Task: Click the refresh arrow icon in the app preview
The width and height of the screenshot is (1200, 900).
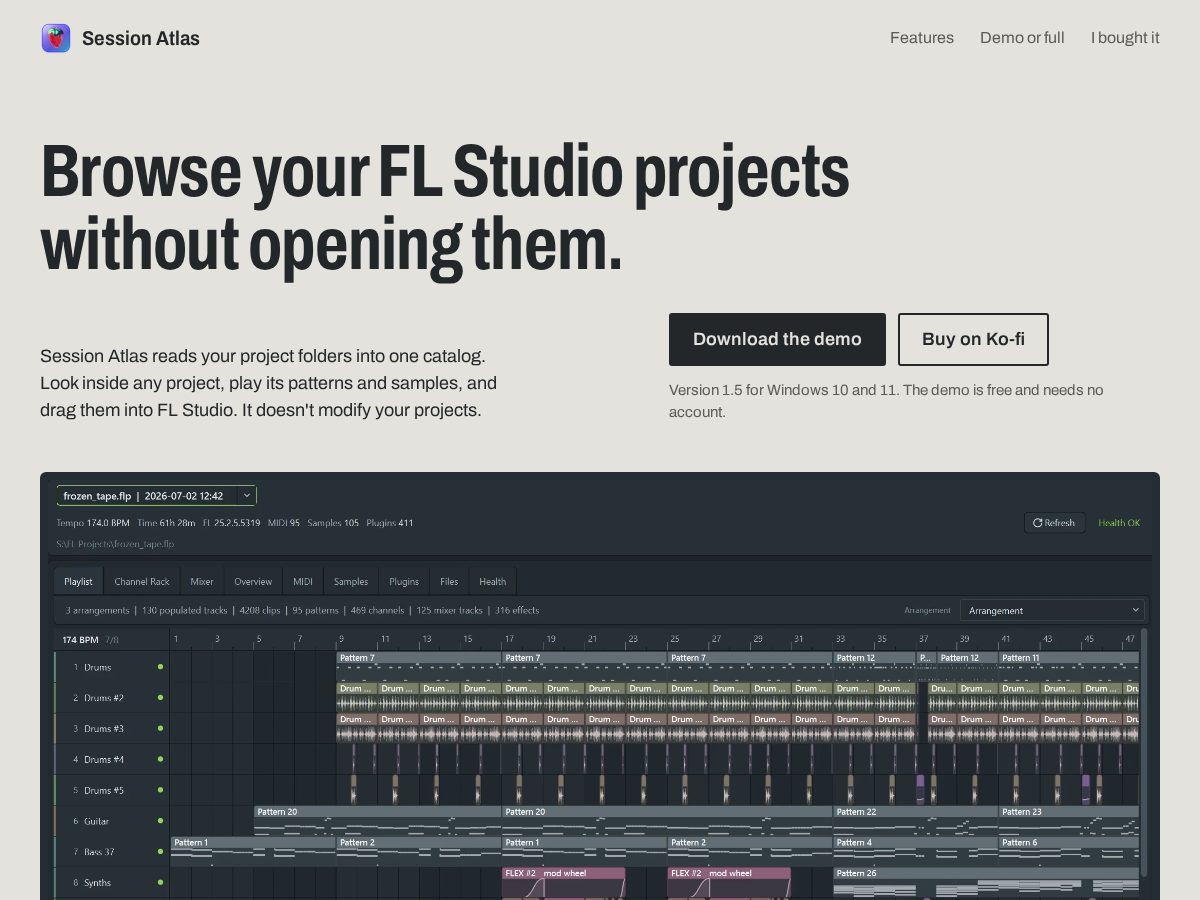Action: click(x=1038, y=523)
